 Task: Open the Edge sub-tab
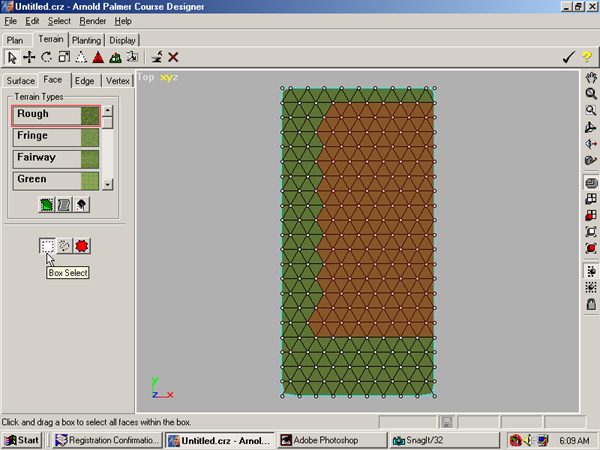tap(85, 81)
